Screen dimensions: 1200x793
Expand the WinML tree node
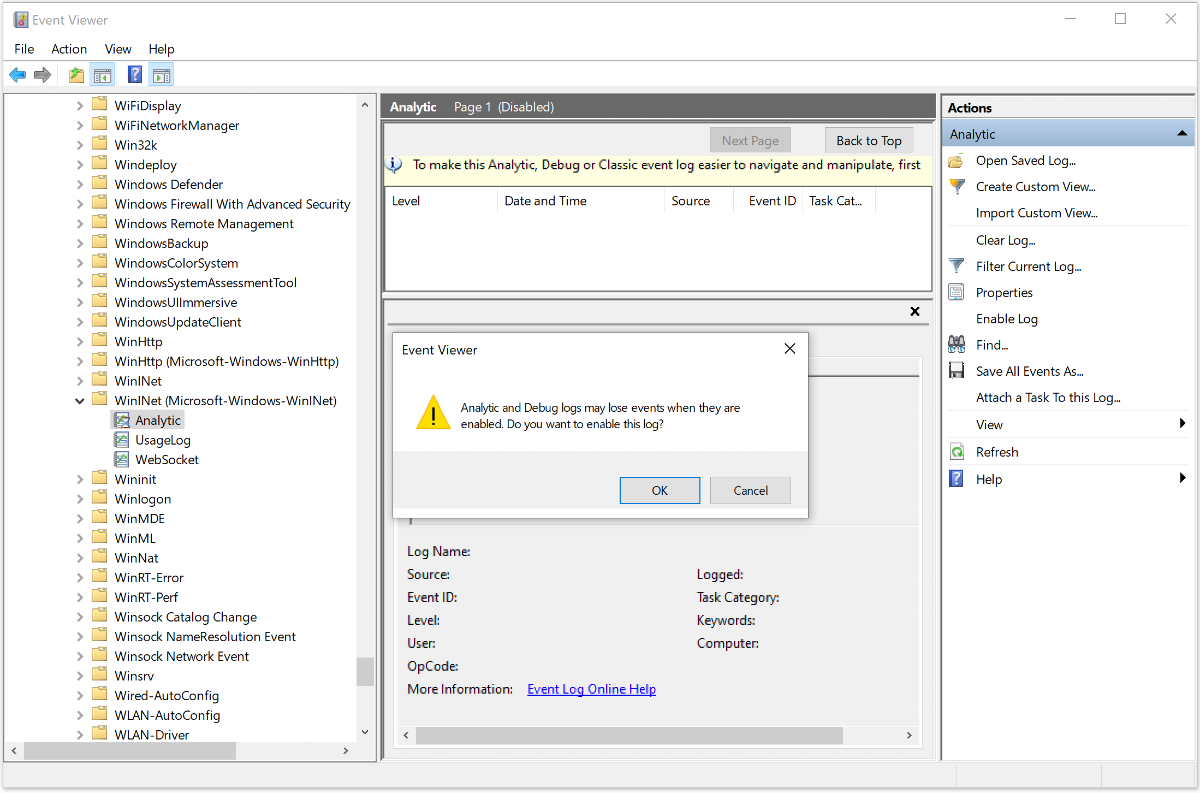coord(80,538)
